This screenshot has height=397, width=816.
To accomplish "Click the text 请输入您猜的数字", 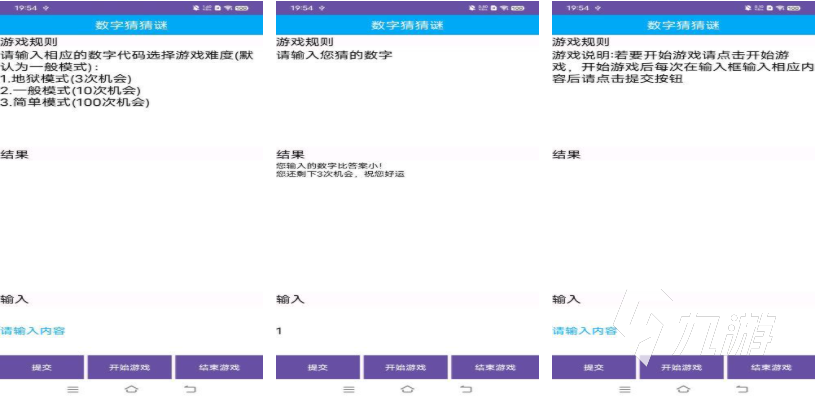I will coord(334,55).
